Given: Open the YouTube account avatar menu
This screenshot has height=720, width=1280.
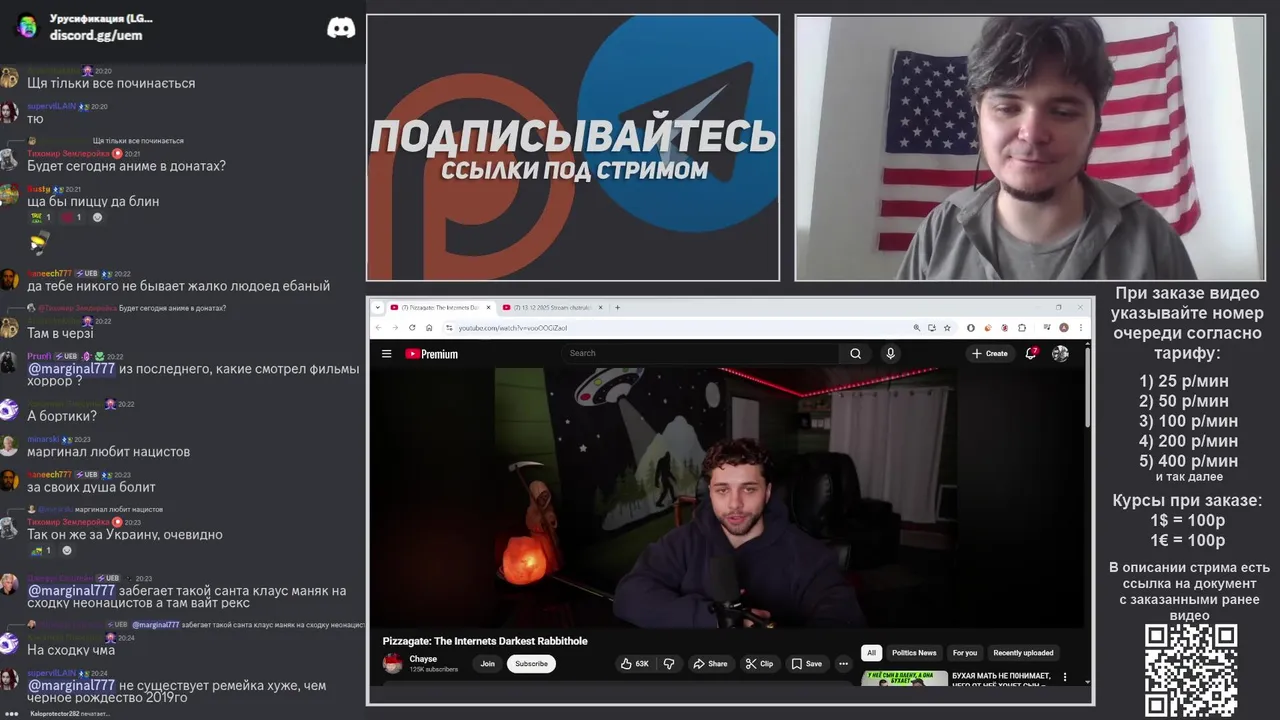Looking at the screenshot, I should pyautogui.click(x=1061, y=353).
